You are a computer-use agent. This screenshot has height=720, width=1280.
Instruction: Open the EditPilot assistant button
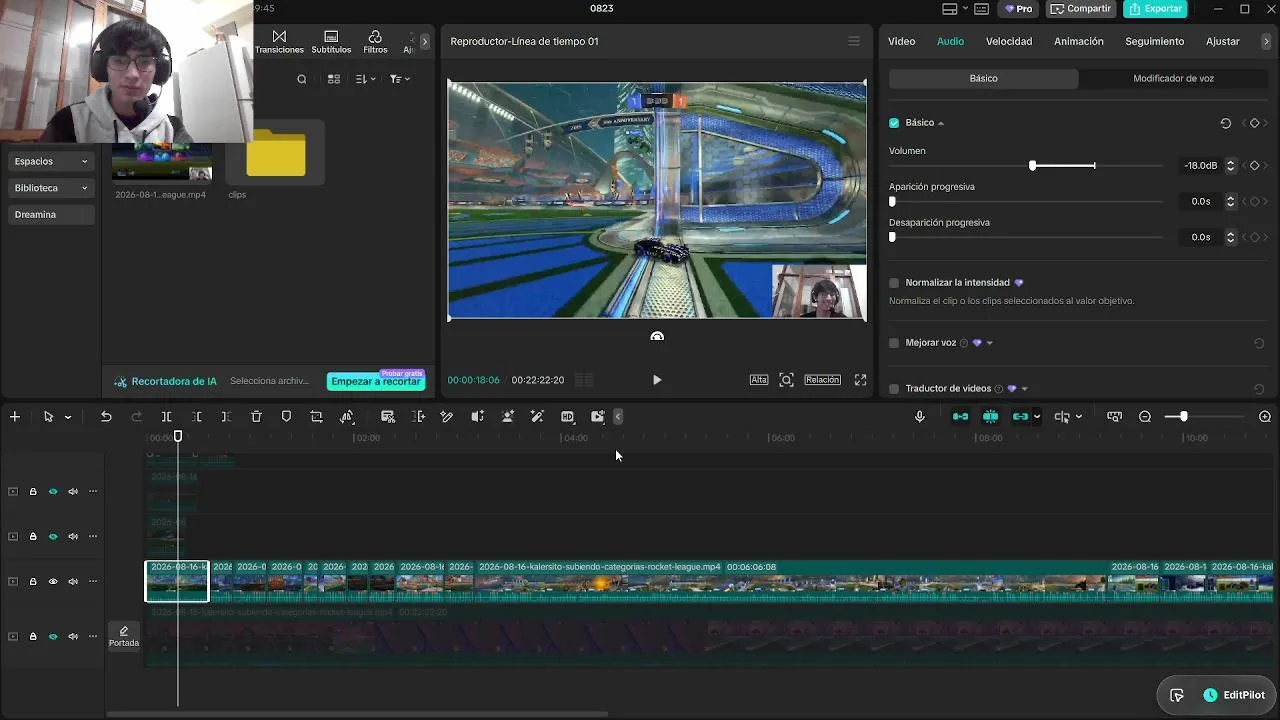(1234, 695)
